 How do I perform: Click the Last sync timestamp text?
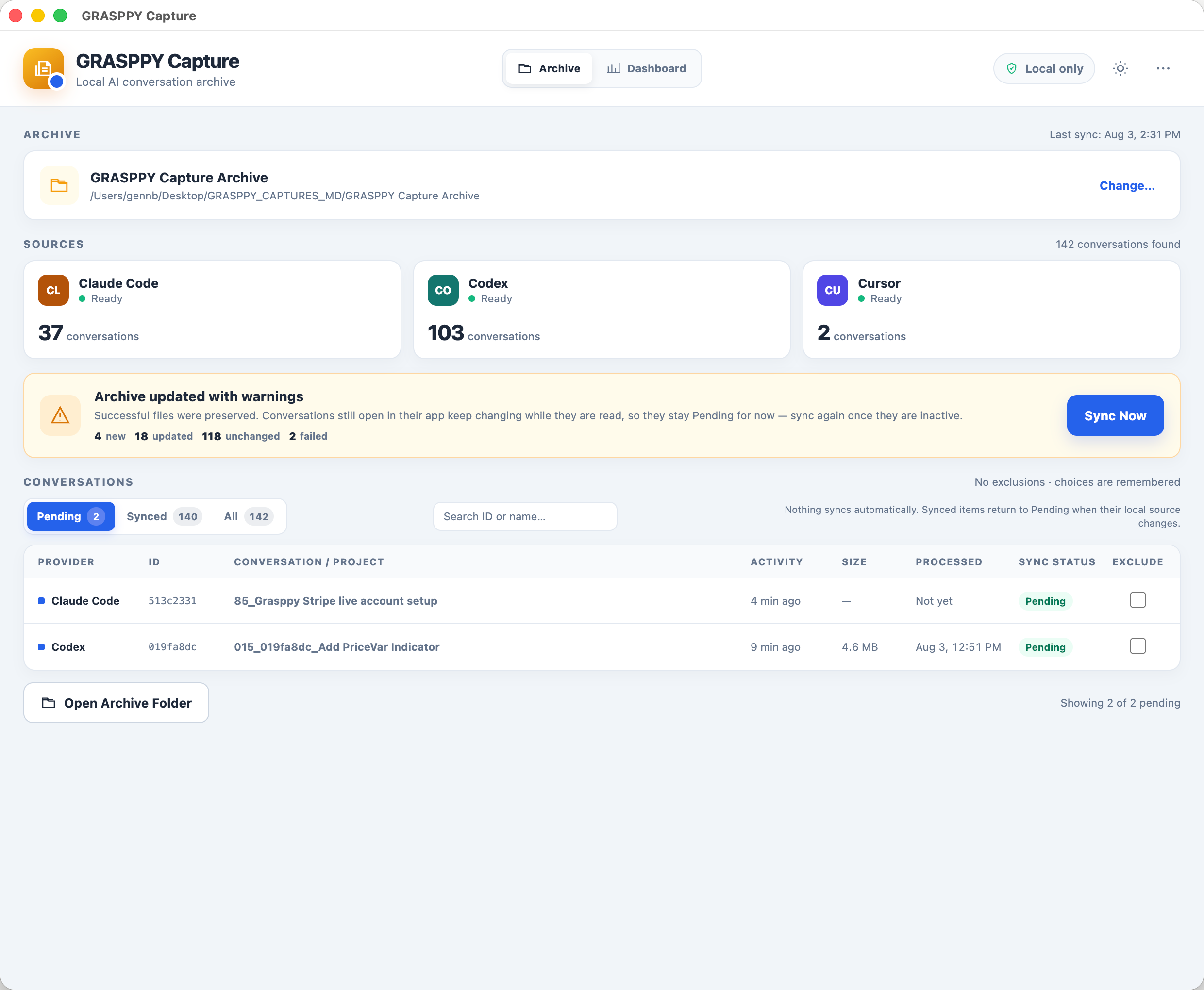click(1115, 134)
